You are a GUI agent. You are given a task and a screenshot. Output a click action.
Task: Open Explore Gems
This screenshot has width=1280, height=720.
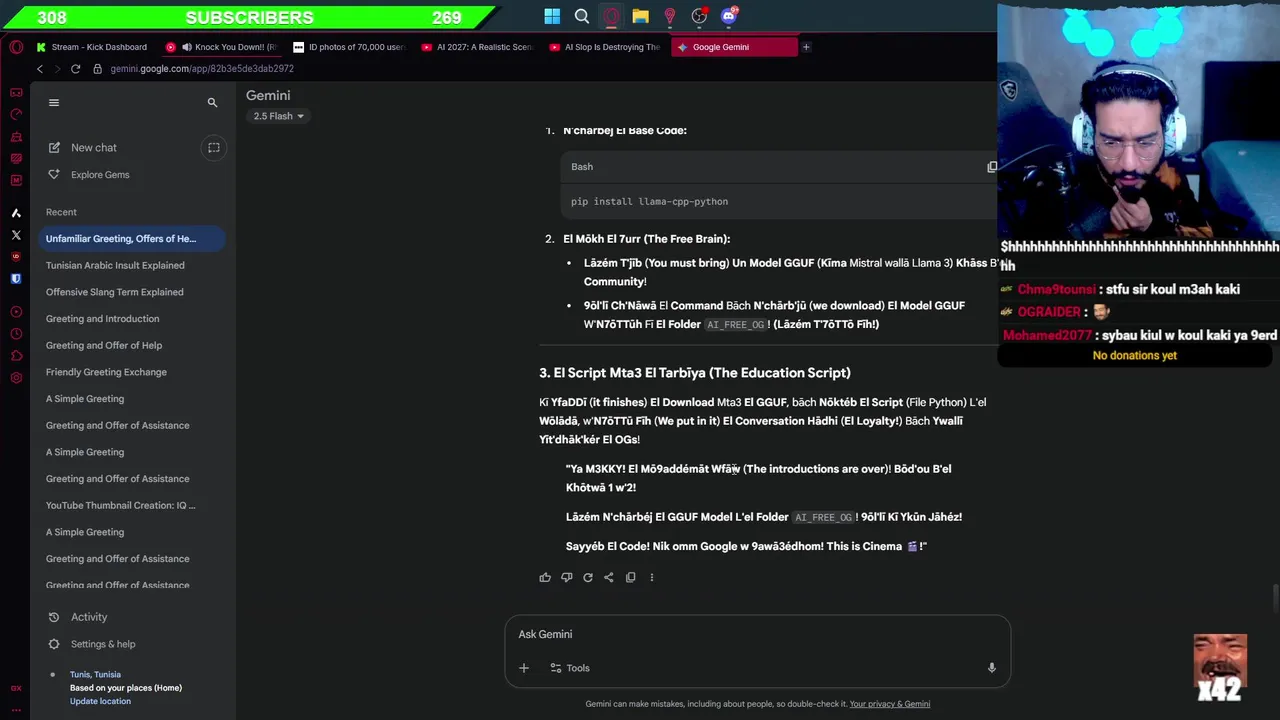point(89,175)
